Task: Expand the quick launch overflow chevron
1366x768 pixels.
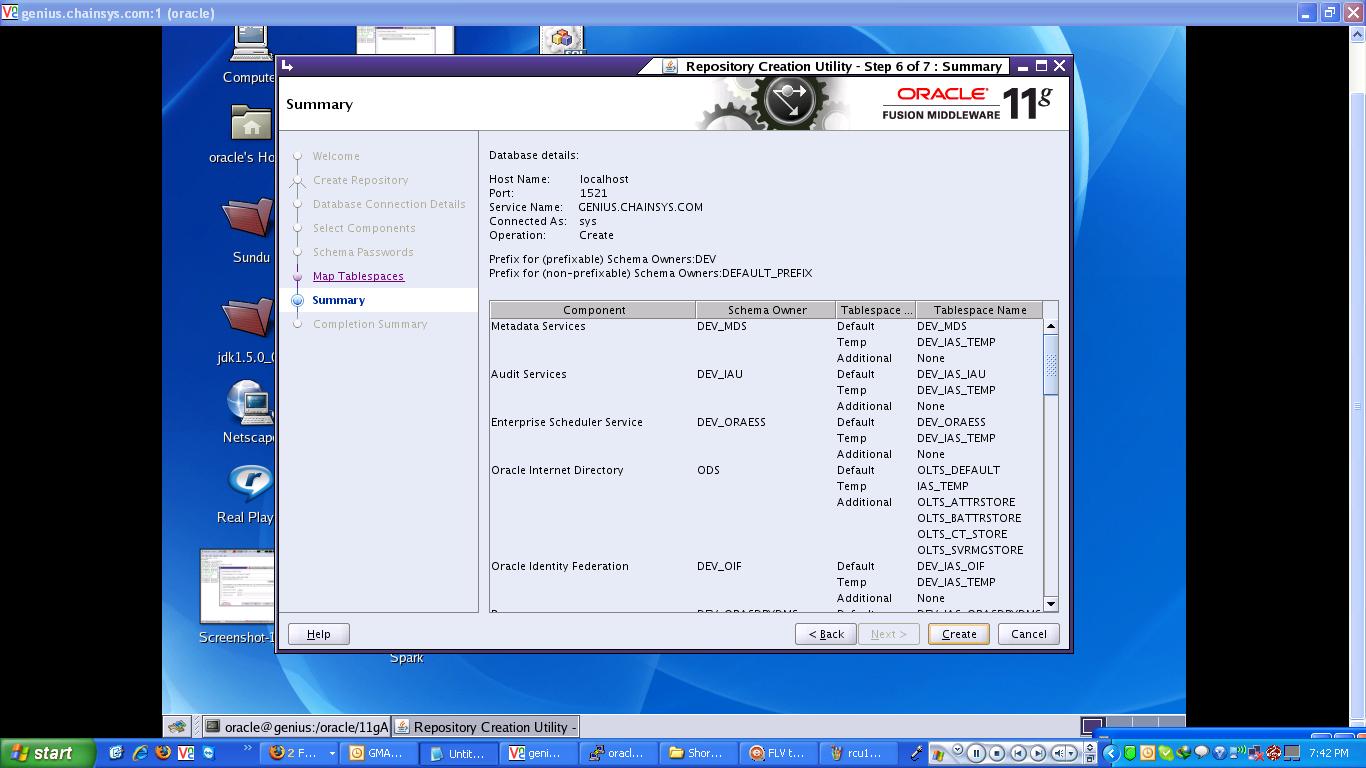Action: pos(249,750)
